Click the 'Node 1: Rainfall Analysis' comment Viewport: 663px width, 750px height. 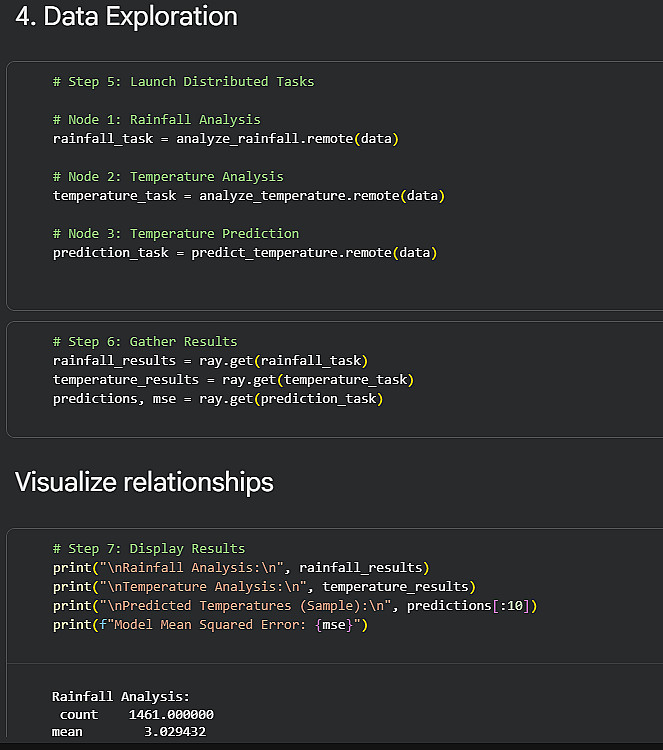point(160,119)
